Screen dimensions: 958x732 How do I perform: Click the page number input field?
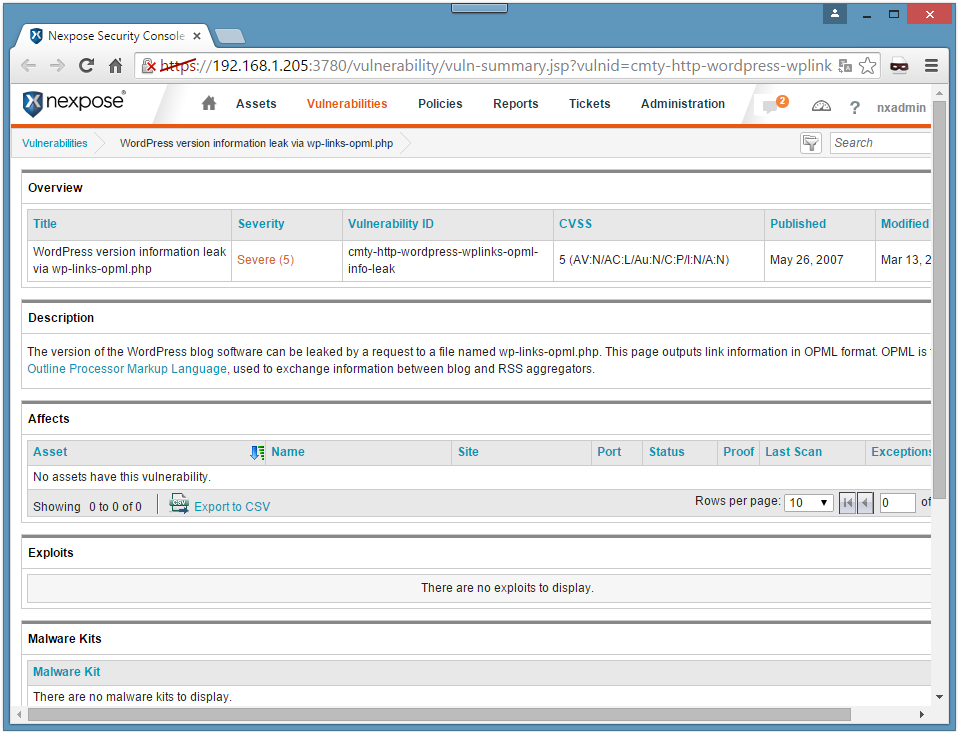(x=898, y=503)
